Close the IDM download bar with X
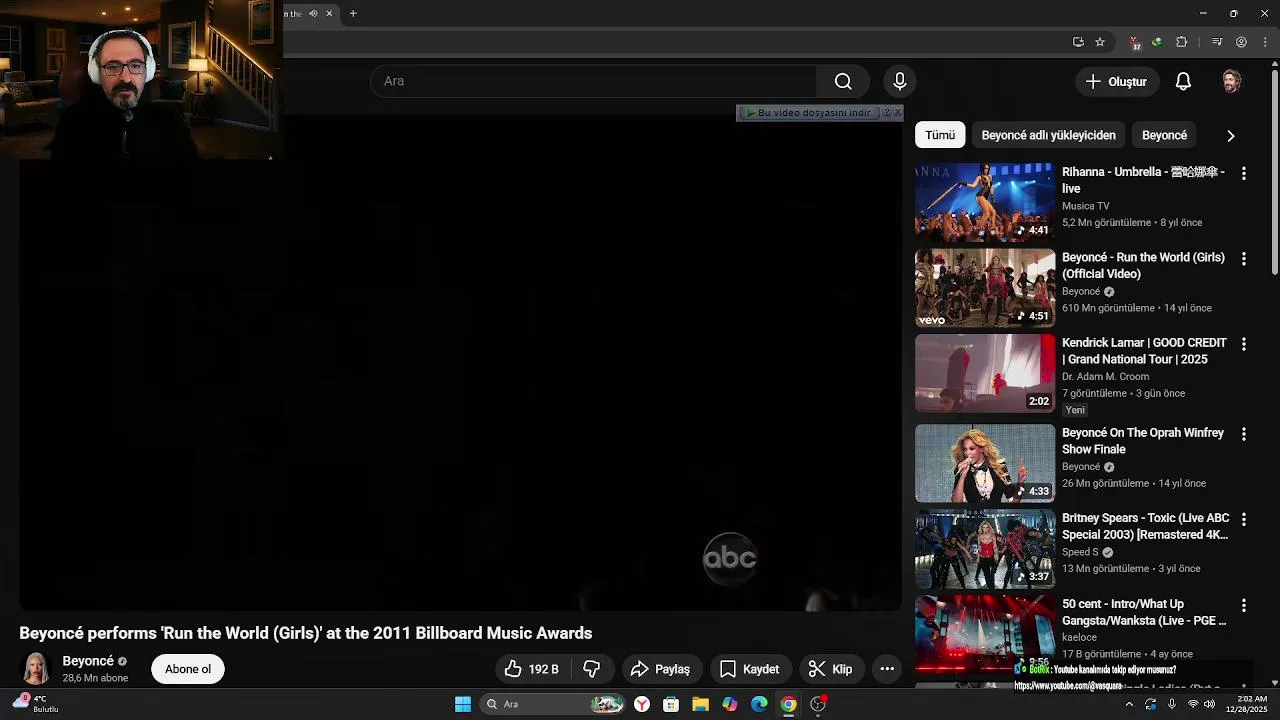1280x720 pixels. coord(897,113)
